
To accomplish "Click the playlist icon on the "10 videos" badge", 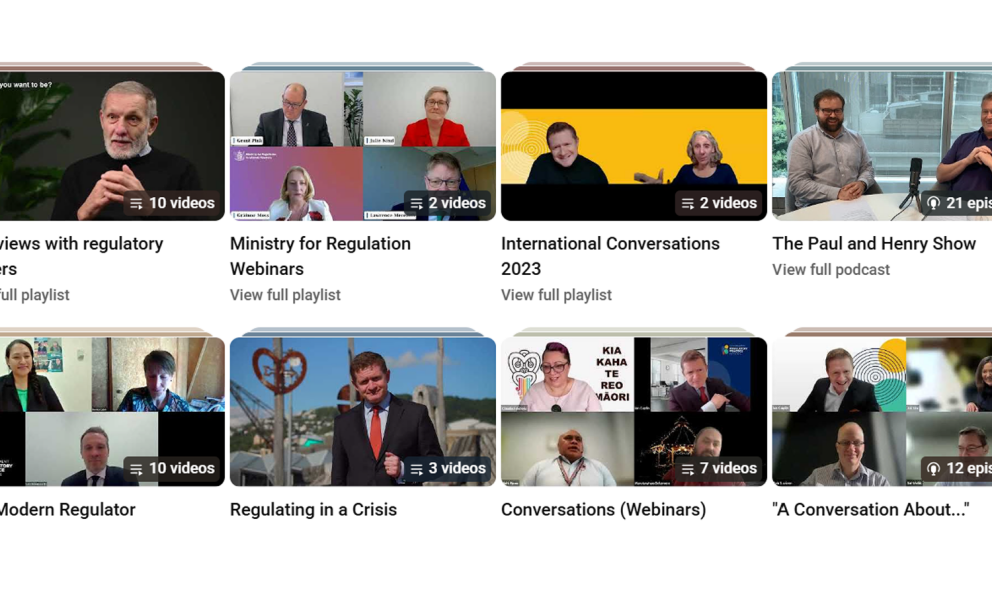I will (x=137, y=203).
